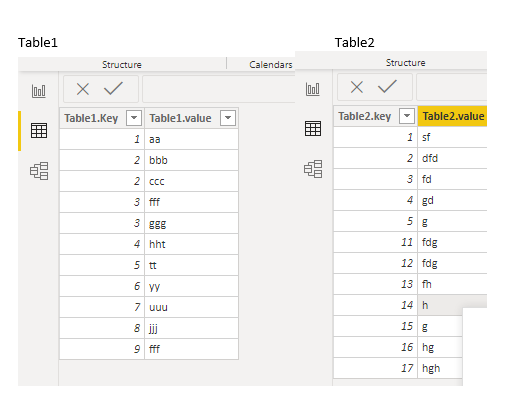508x397 pixels.
Task: Commit formula with checkmark in Table2 window
Action: click(x=387, y=86)
